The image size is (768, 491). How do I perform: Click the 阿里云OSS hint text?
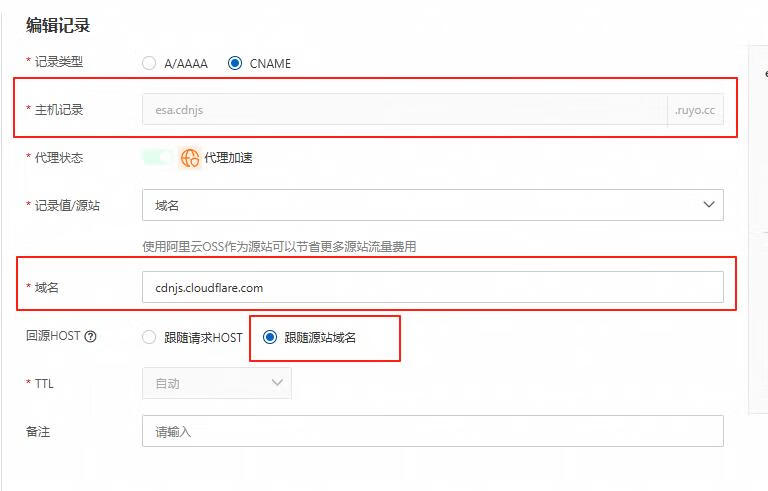click(x=279, y=246)
